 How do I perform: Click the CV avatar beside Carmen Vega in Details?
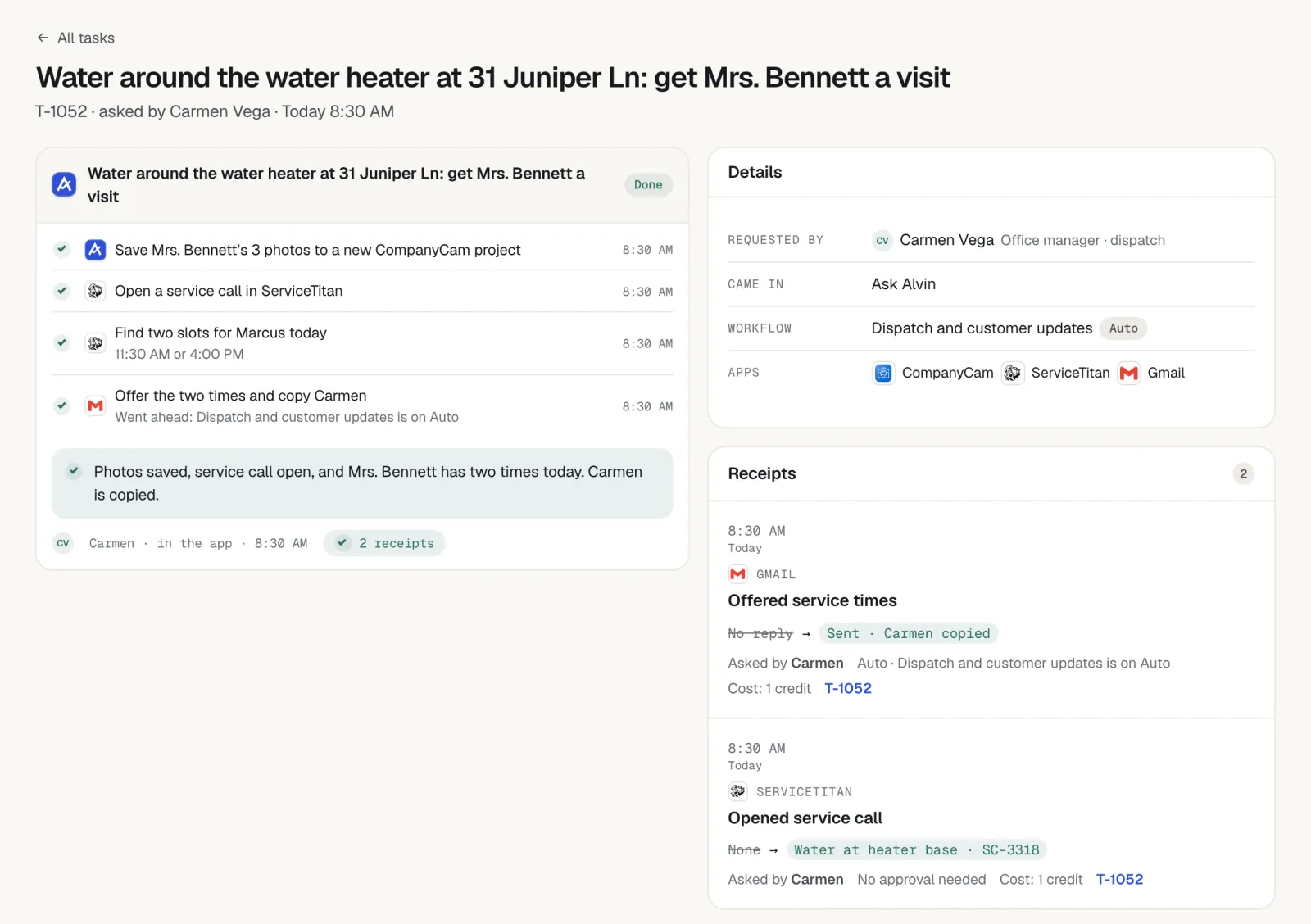(882, 240)
